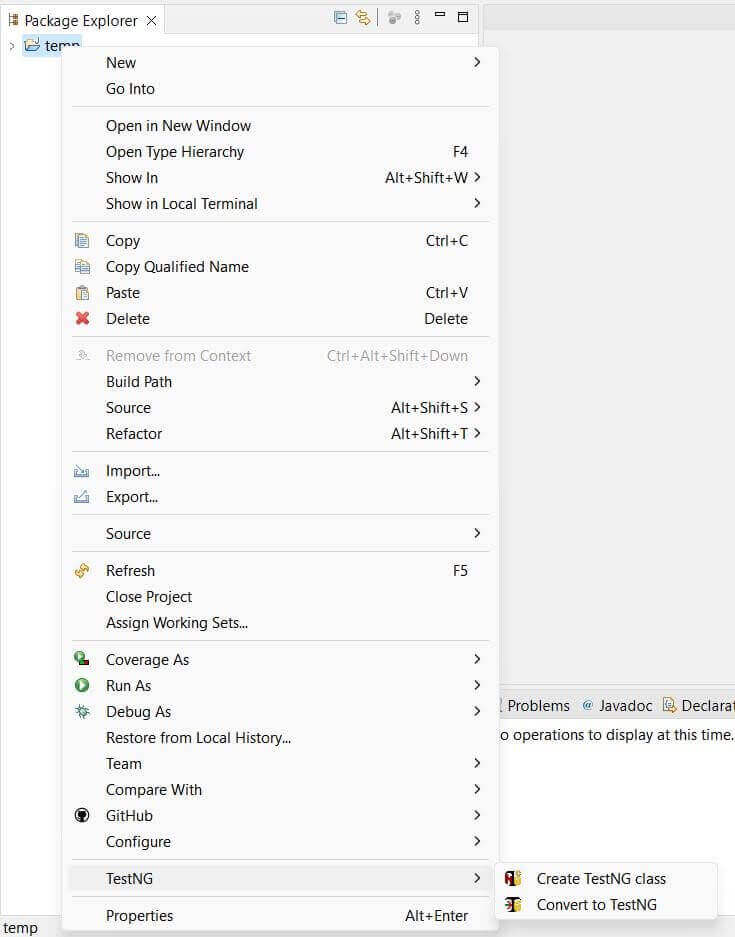
Task: Click the Refresh icon in the menu
Action: 82,570
